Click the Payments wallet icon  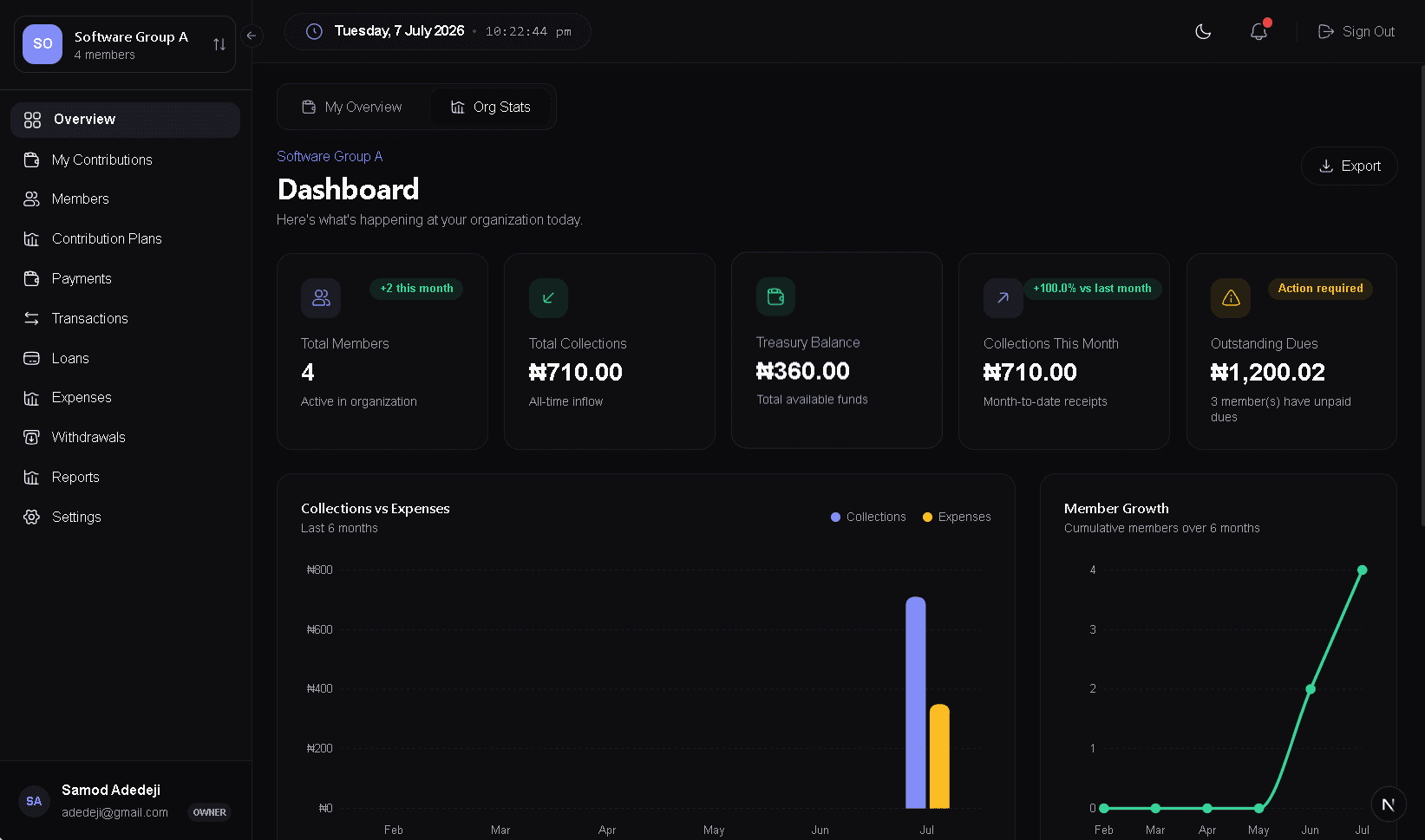click(32, 278)
